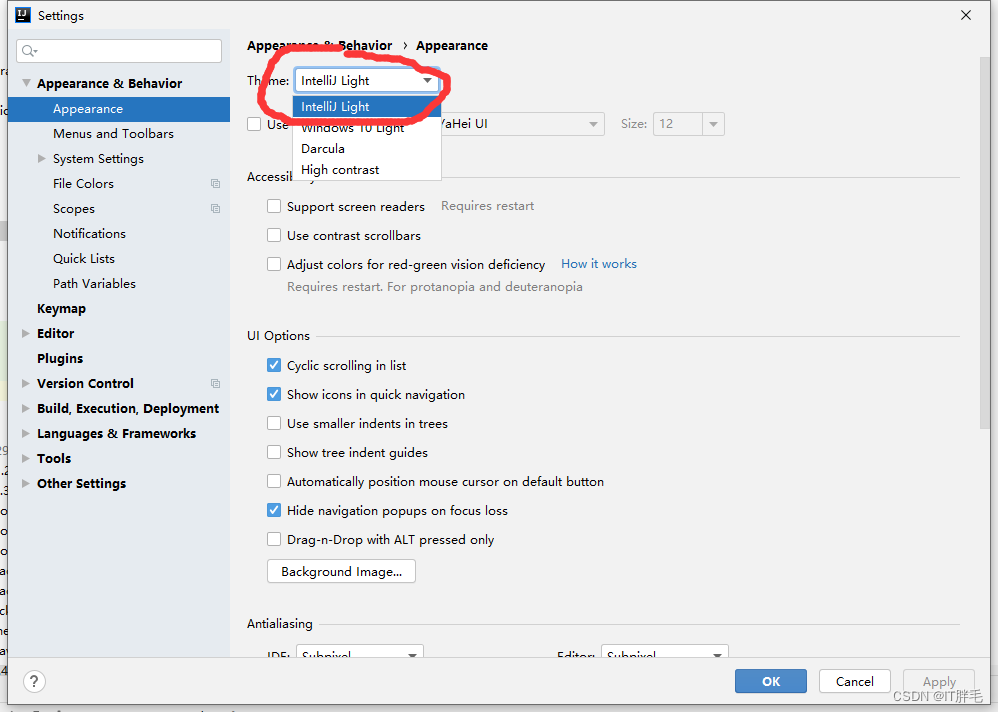Click the IntelliJ logo in title bar
Screen dimensions: 998x712
click(x=23, y=15)
